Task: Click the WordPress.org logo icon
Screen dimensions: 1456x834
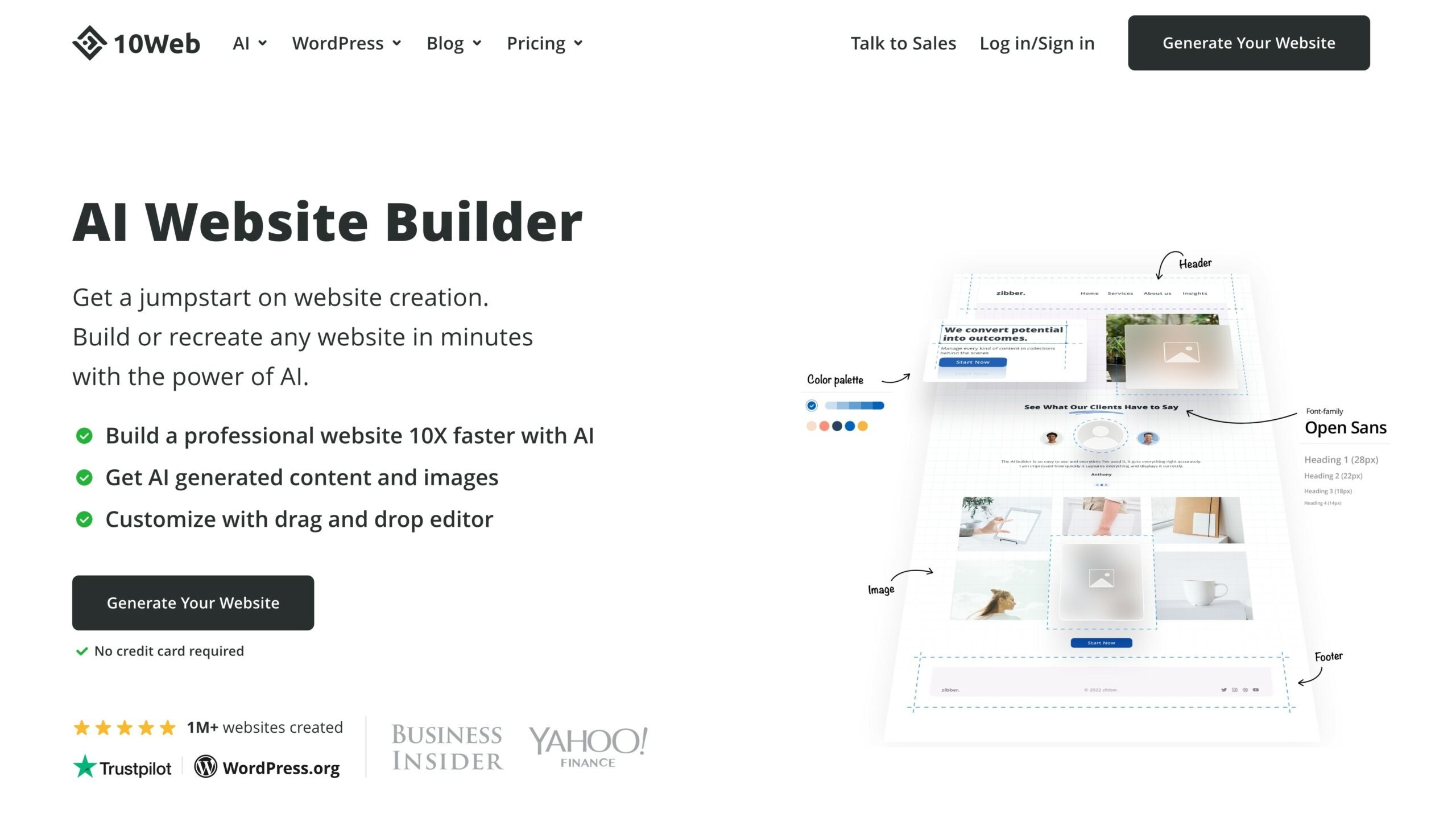Action: 204,767
